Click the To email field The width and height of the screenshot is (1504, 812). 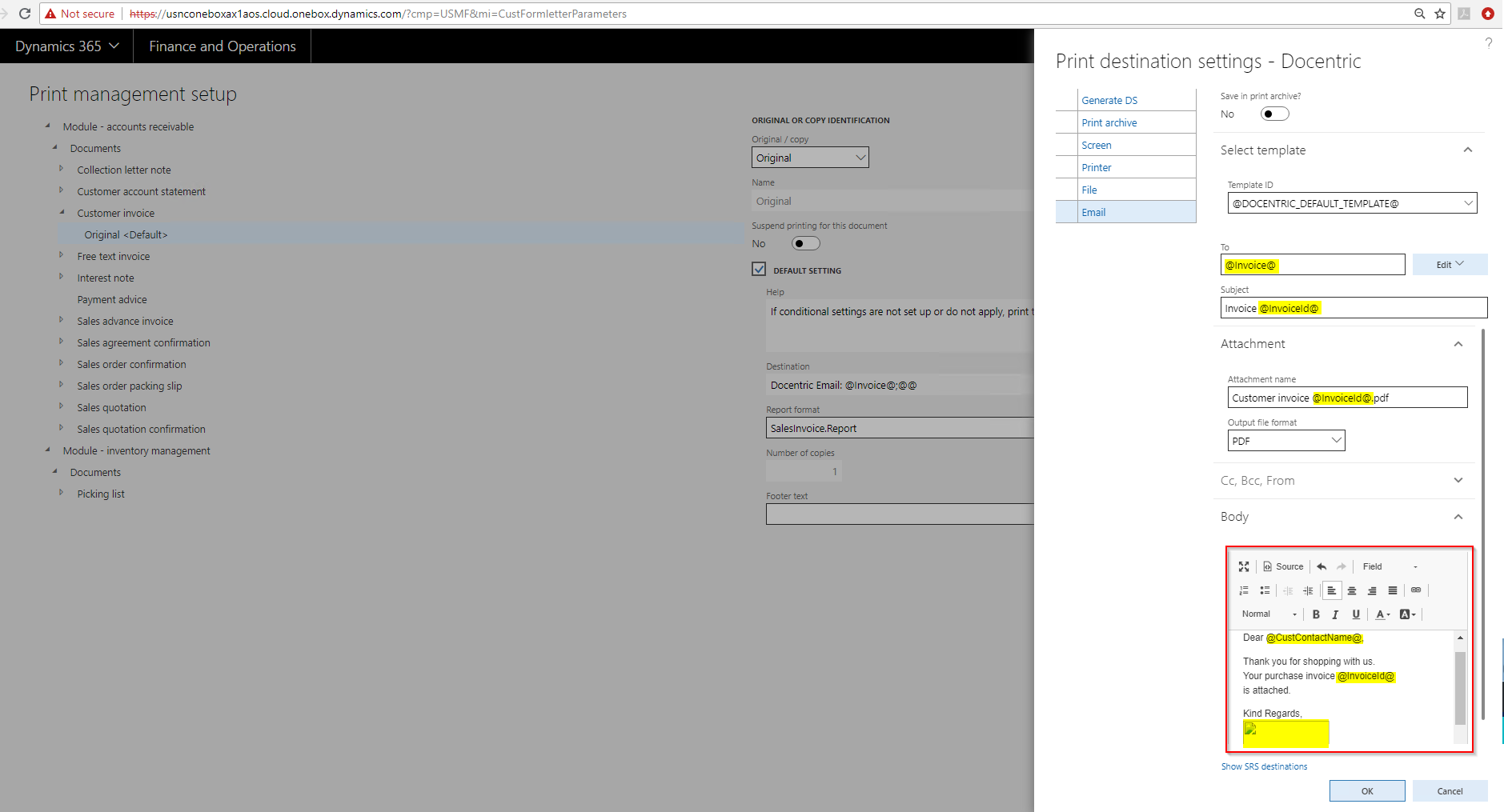pos(1313,265)
